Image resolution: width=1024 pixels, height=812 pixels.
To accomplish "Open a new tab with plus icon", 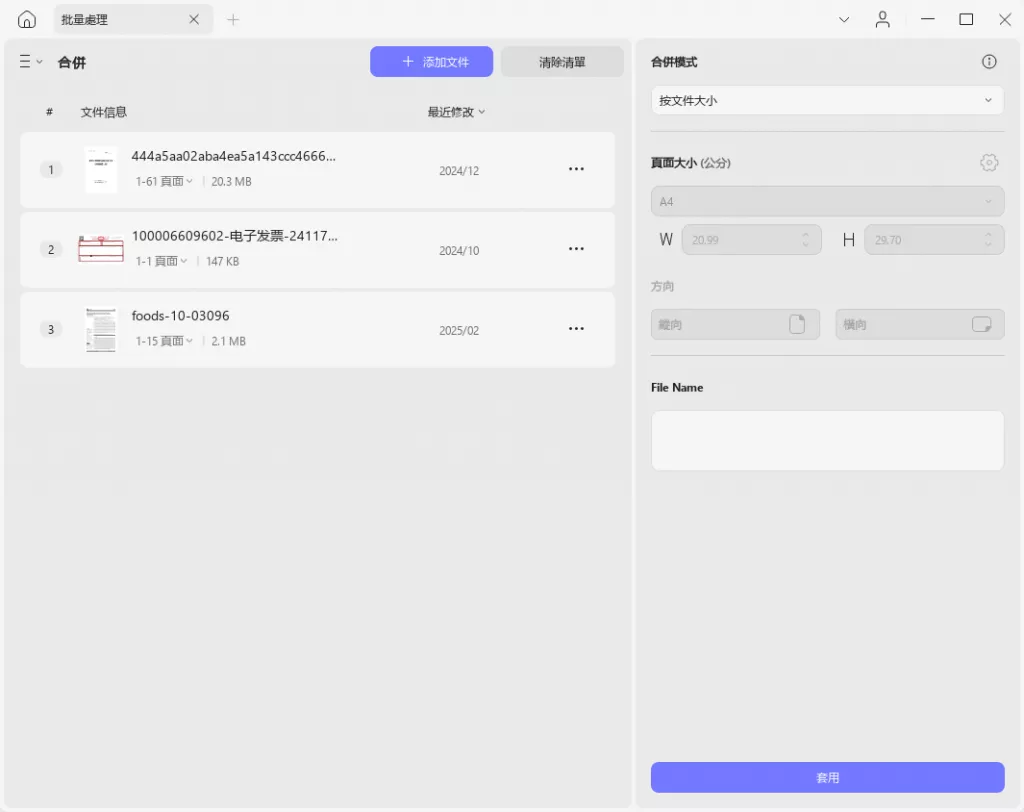I will [233, 20].
